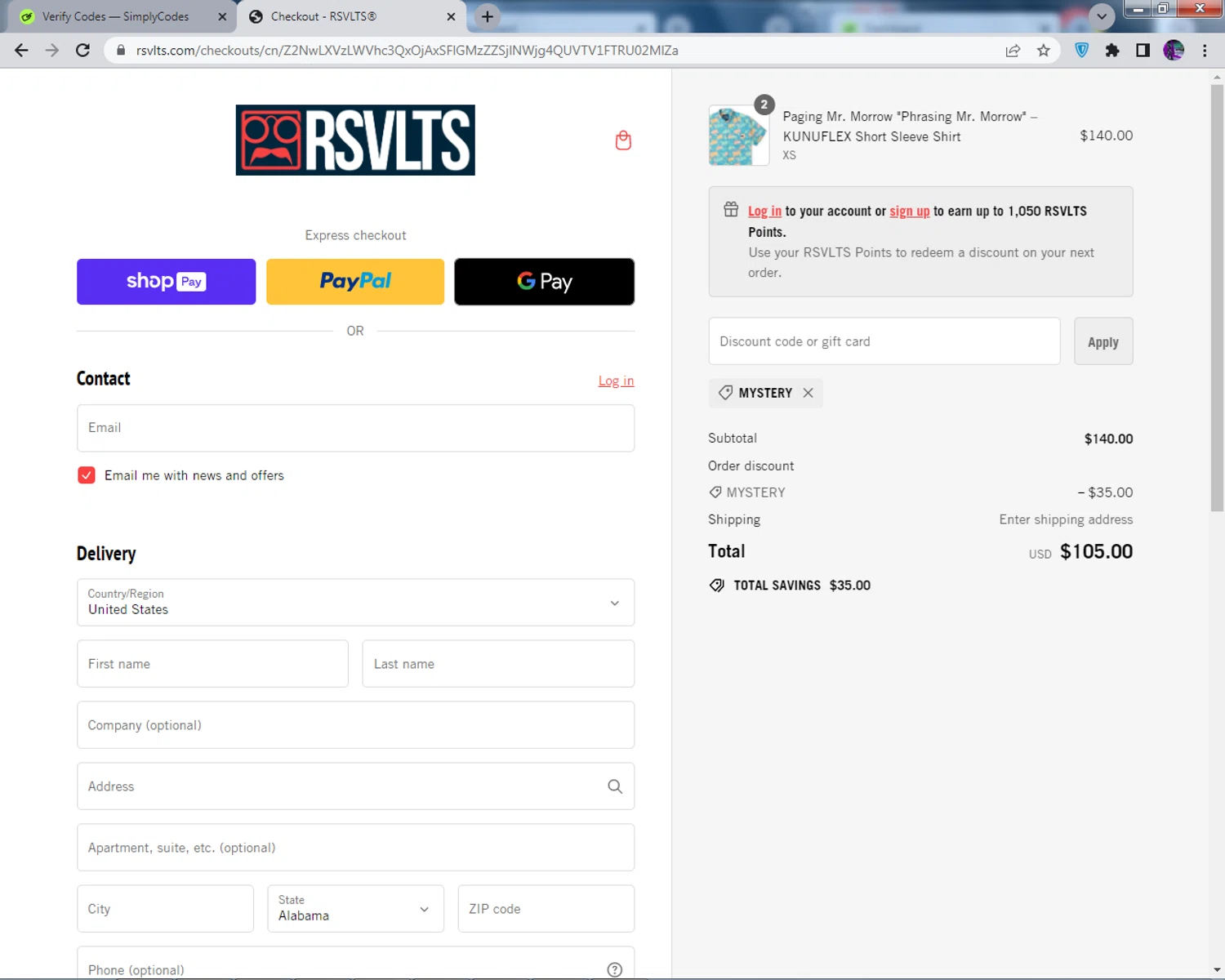Click the site lock icon
This screenshot has height=980, width=1225.
[121, 51]
